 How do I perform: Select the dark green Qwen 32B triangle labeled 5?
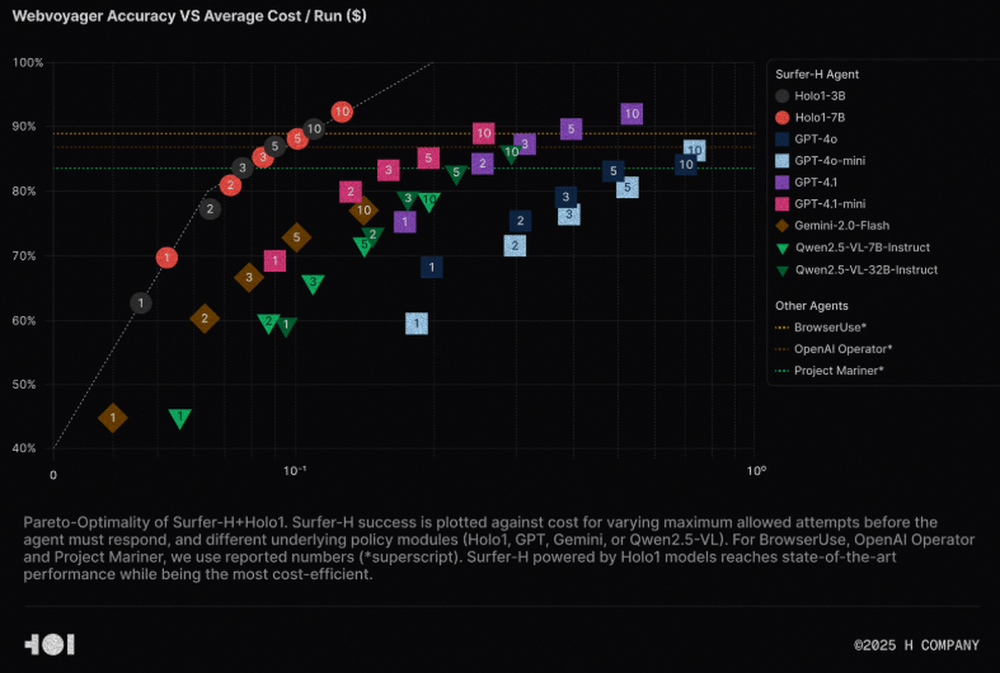(x=456, y=174)
